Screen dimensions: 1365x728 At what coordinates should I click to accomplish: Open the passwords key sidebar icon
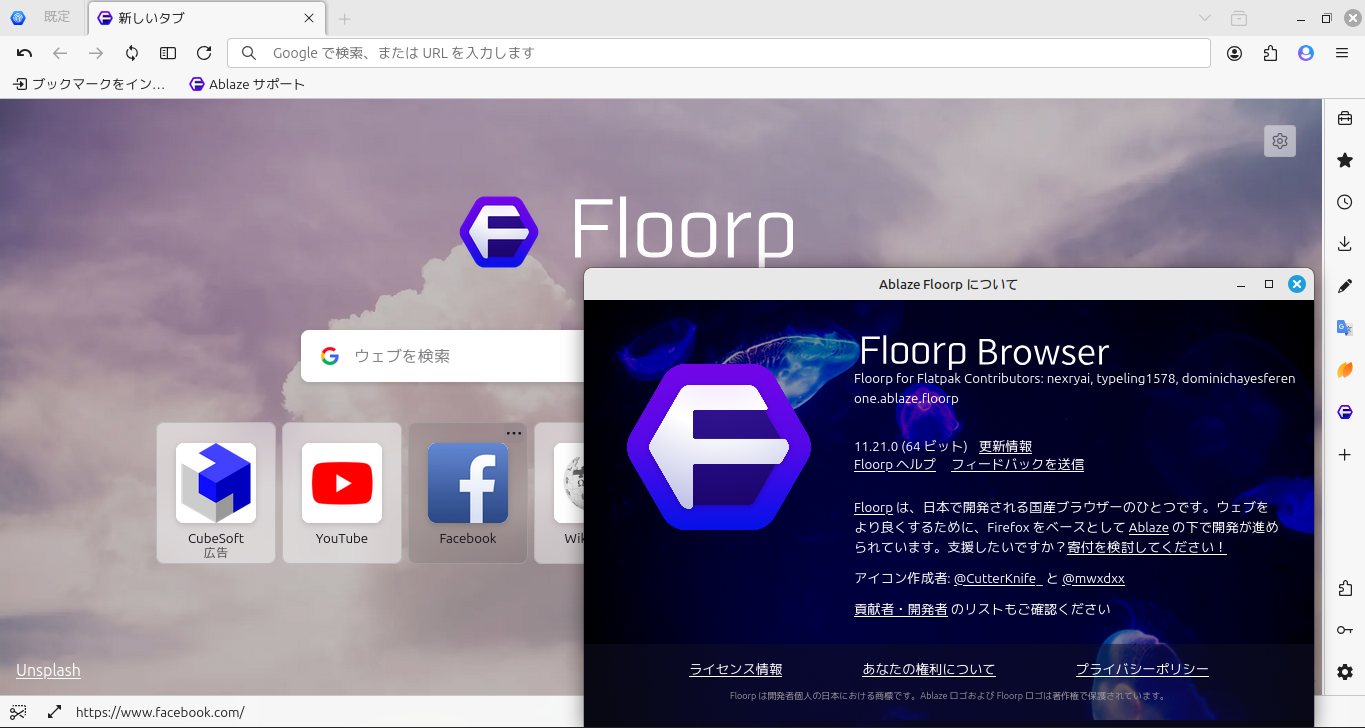point(1345,630)
